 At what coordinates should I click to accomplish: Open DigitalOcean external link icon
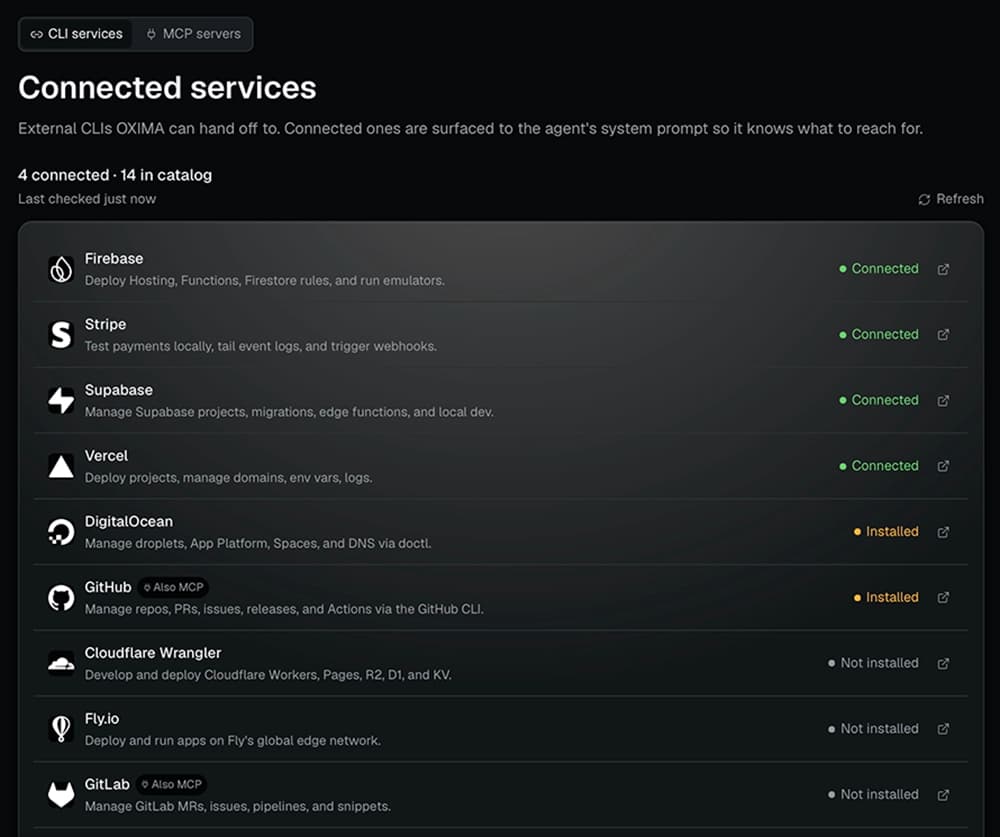point(943,532)
